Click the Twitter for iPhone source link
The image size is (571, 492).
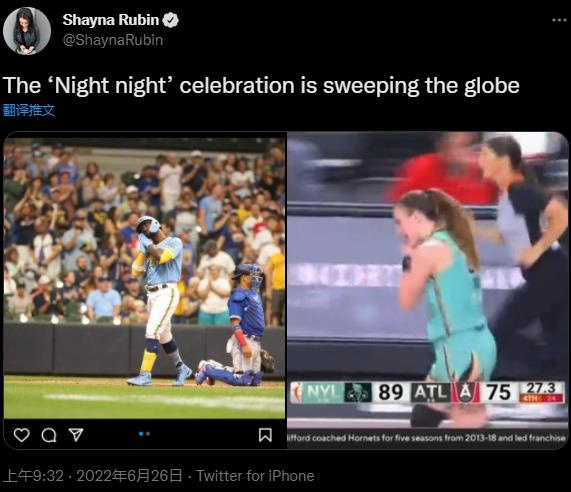click(255, 476)
